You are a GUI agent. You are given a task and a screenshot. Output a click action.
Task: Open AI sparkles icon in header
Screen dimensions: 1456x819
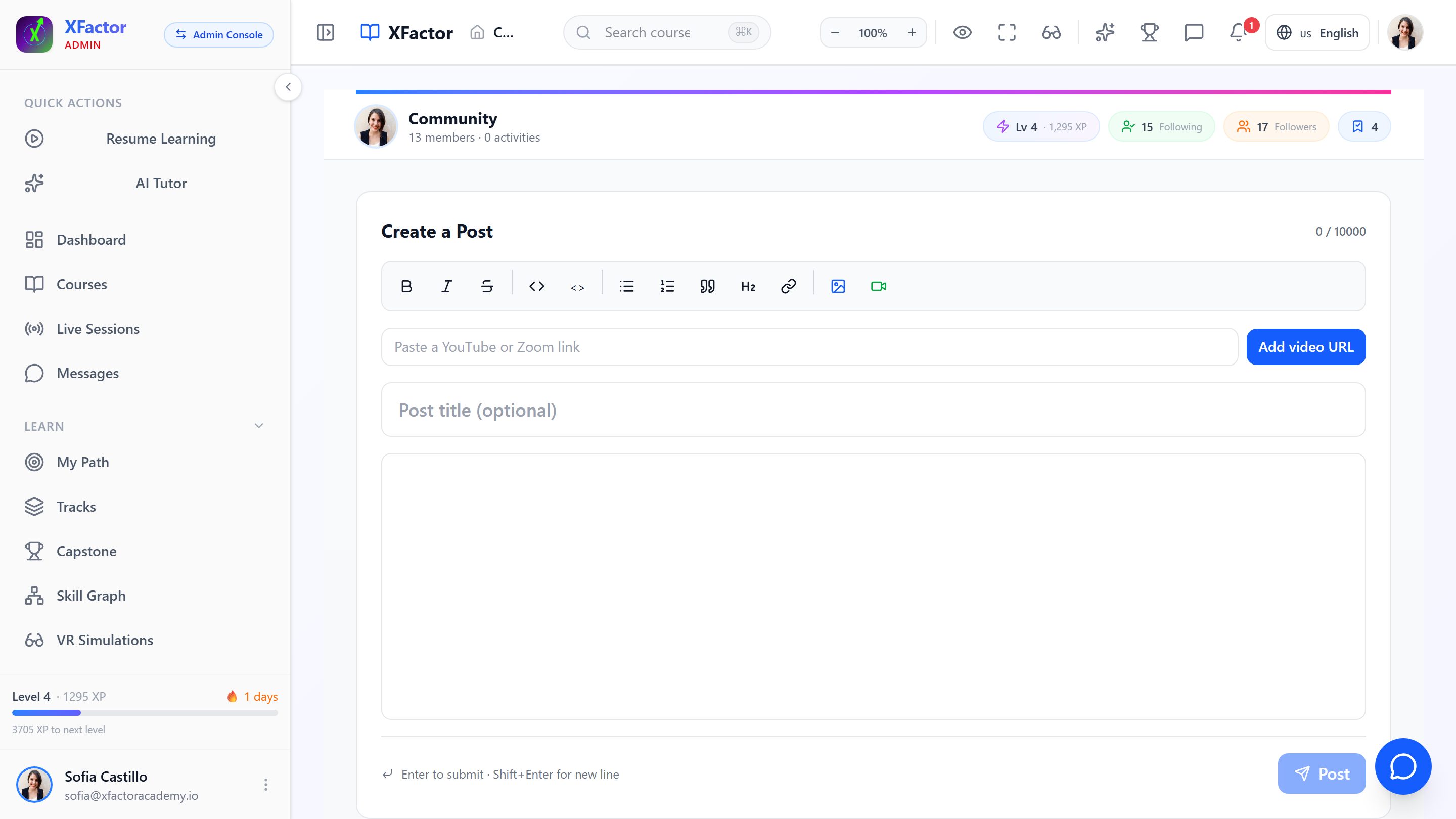pos(1105,32)
